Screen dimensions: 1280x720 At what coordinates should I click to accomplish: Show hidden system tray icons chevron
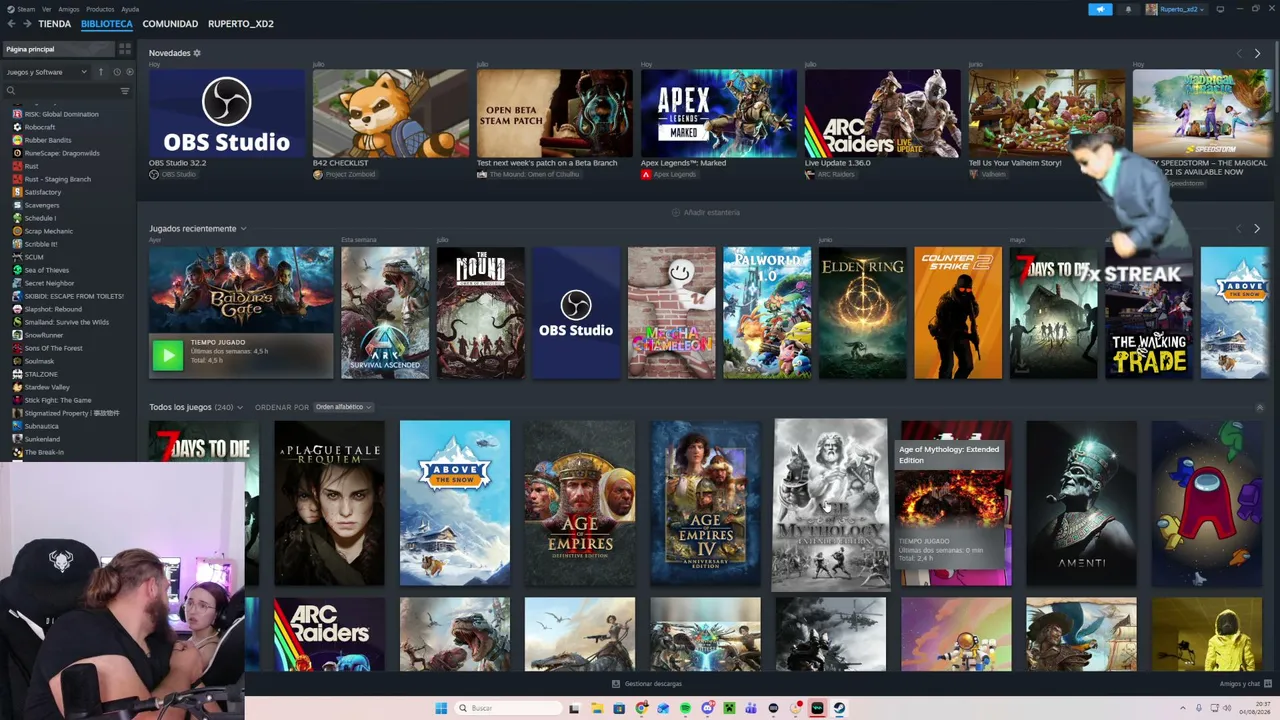1183,708
